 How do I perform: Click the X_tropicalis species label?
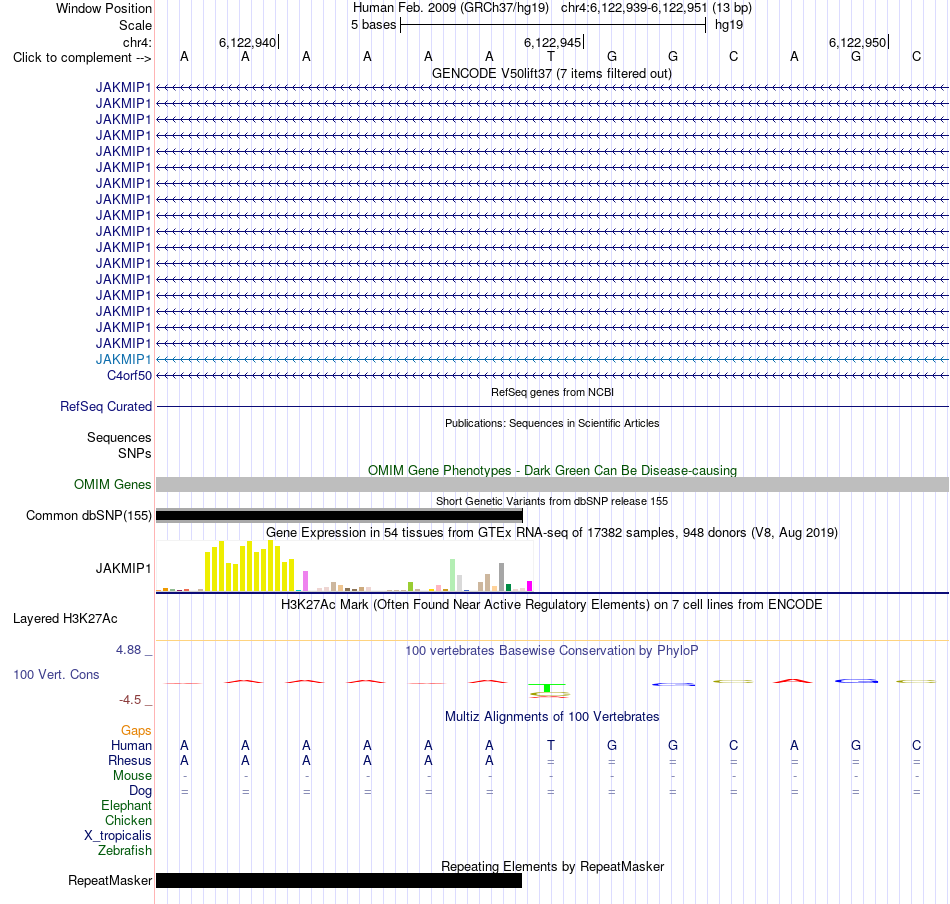pos(118,836)
